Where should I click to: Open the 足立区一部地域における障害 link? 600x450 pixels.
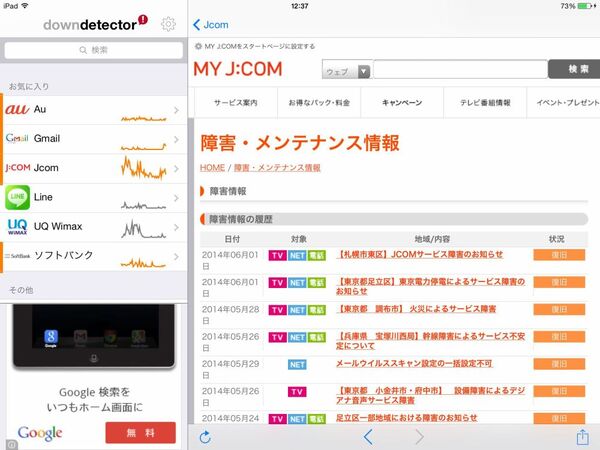pos(407,418)
